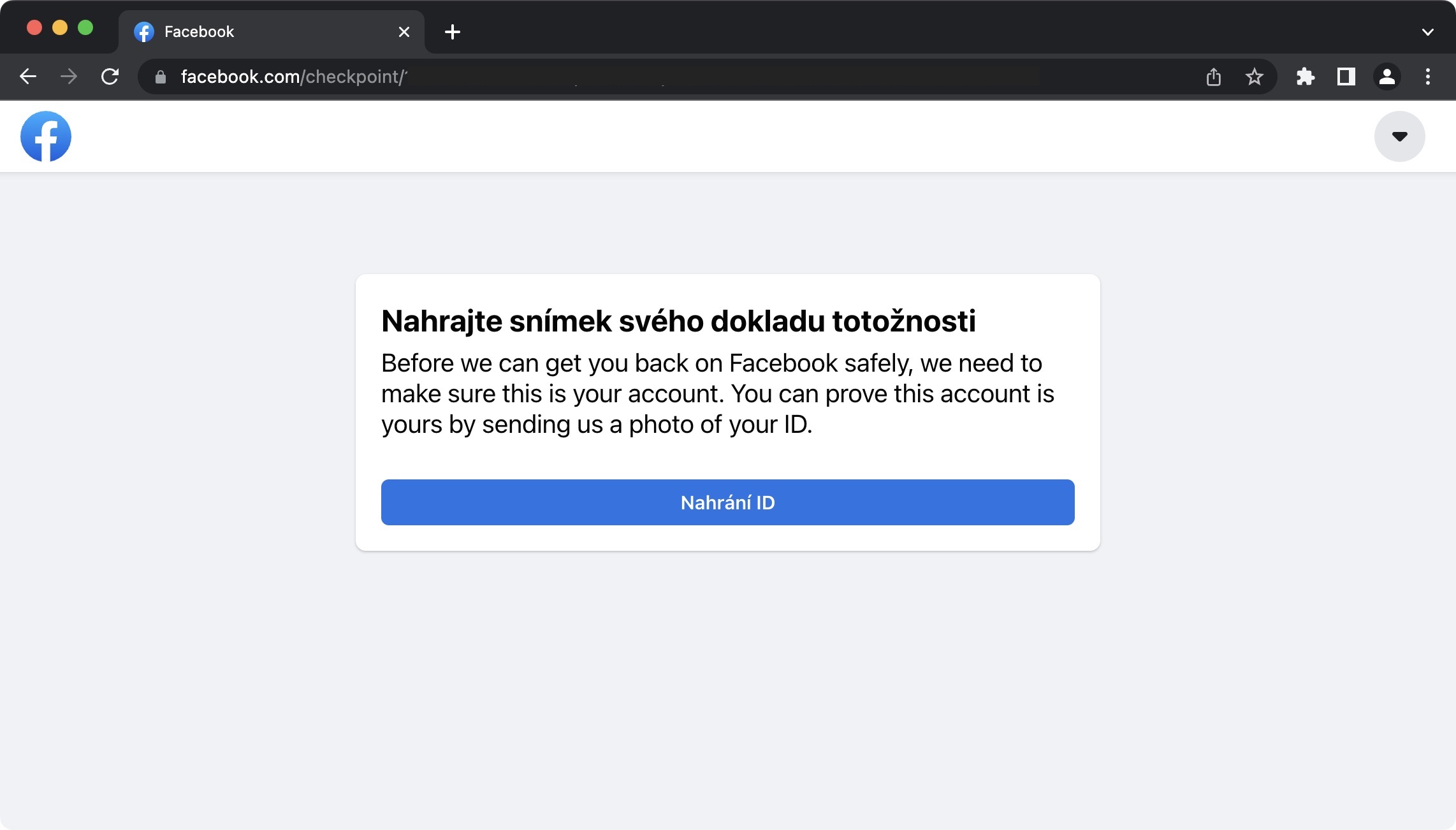This screenshot has height=830, width=1456.
Task: Click the Facebook logo in page header
Action: [46, 136]
